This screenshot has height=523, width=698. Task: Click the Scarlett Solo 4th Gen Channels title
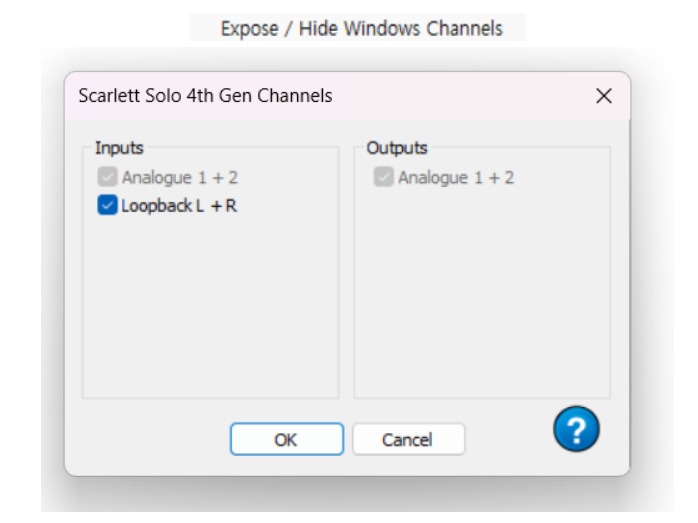(205, 96)
